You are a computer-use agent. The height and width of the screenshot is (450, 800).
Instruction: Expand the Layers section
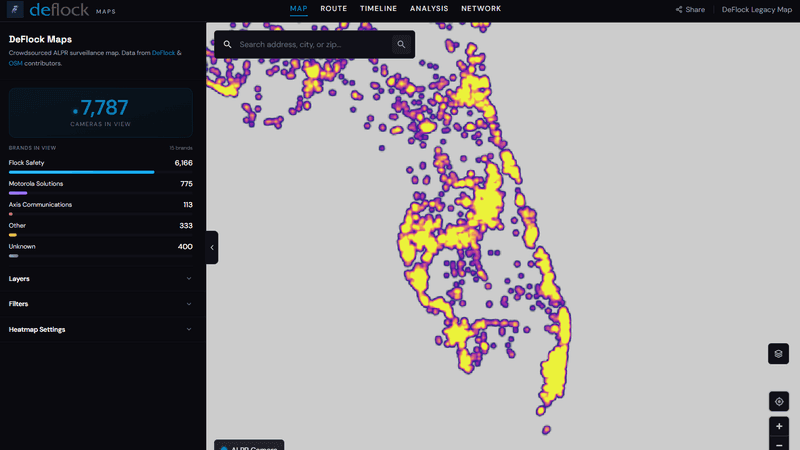coord(101,279)
